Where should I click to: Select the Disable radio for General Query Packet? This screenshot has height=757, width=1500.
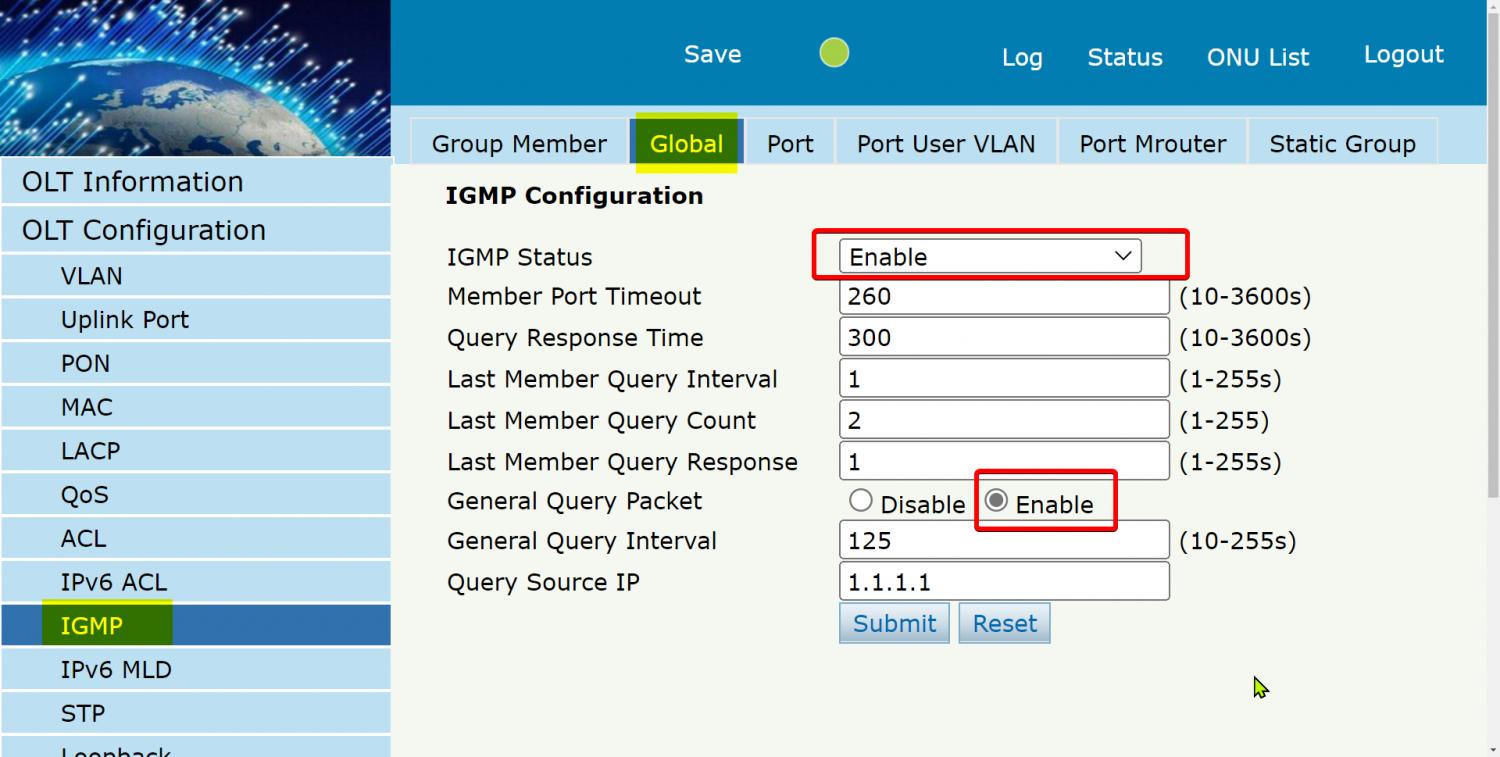860,501
